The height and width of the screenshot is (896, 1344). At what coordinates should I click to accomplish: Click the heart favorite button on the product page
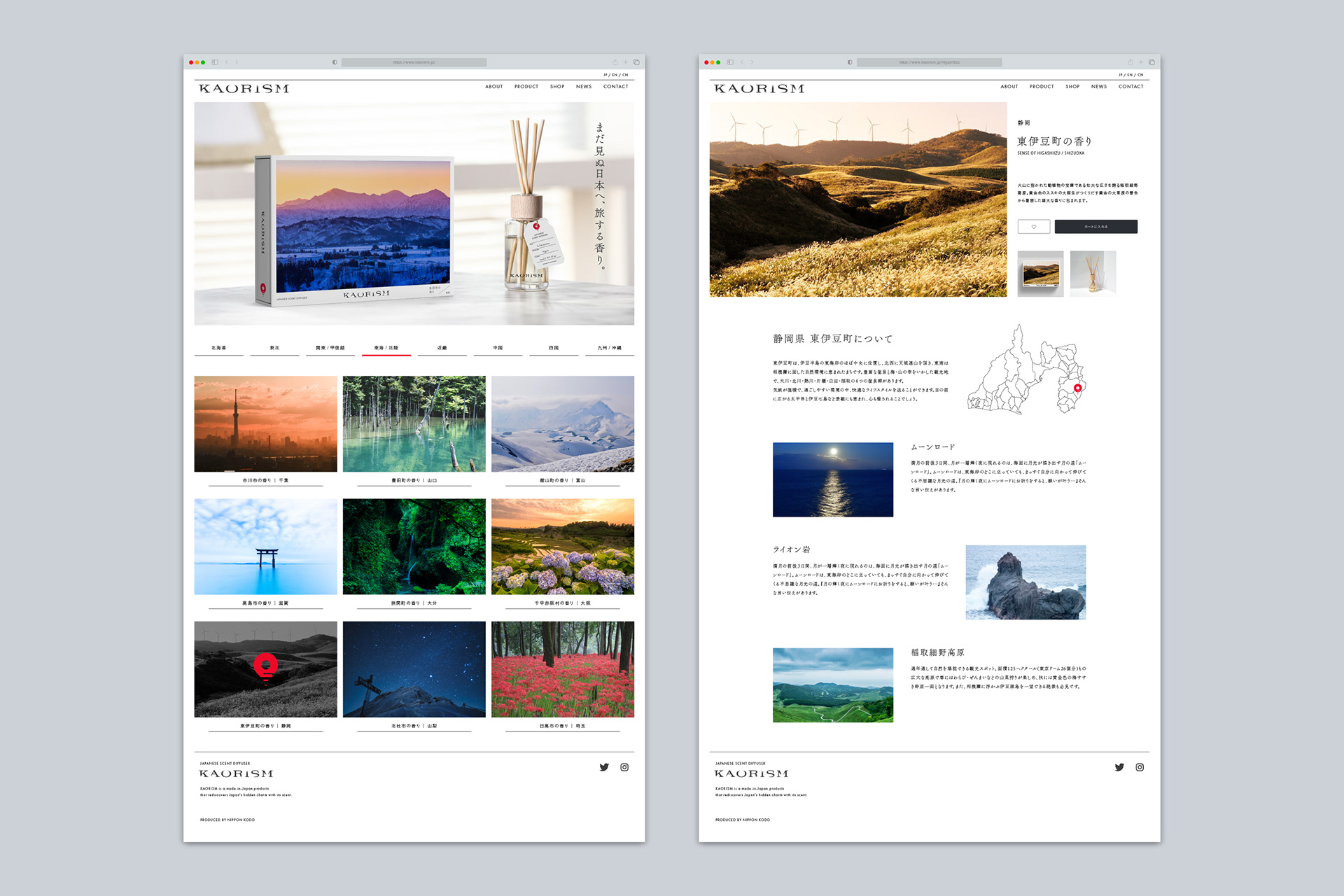[x=1033, y=227]
